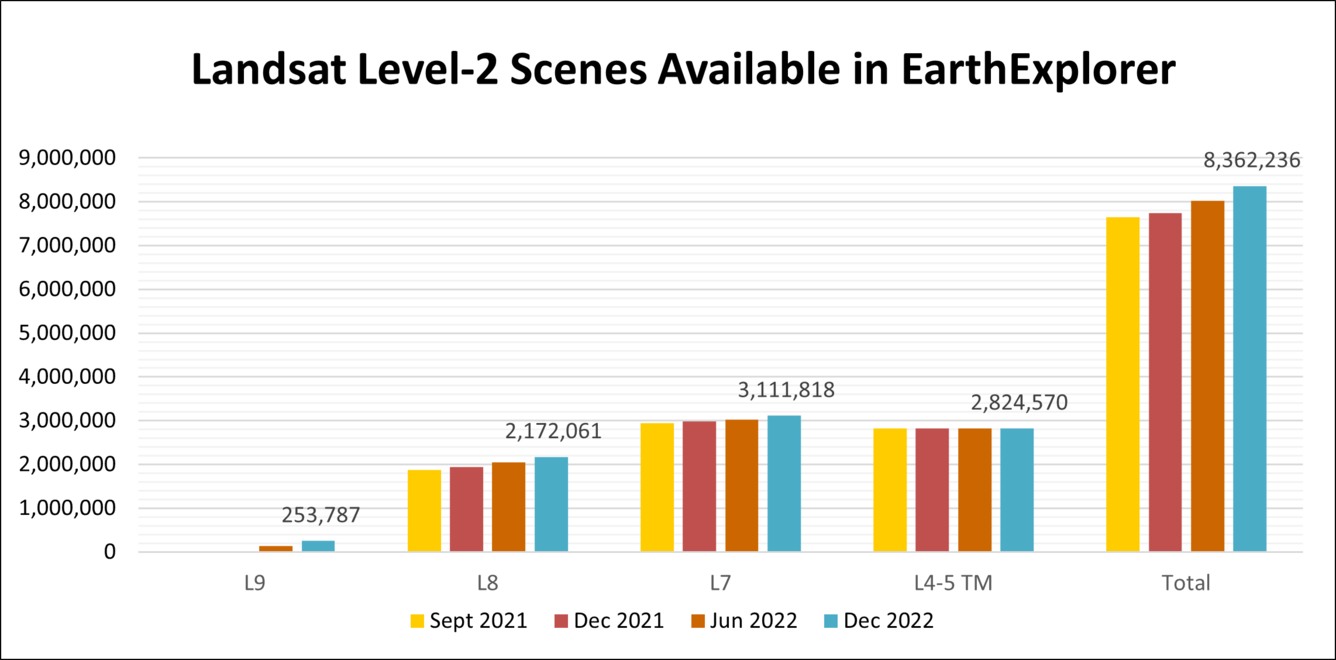Select the 8,362,236 data label

[1251, 161]
